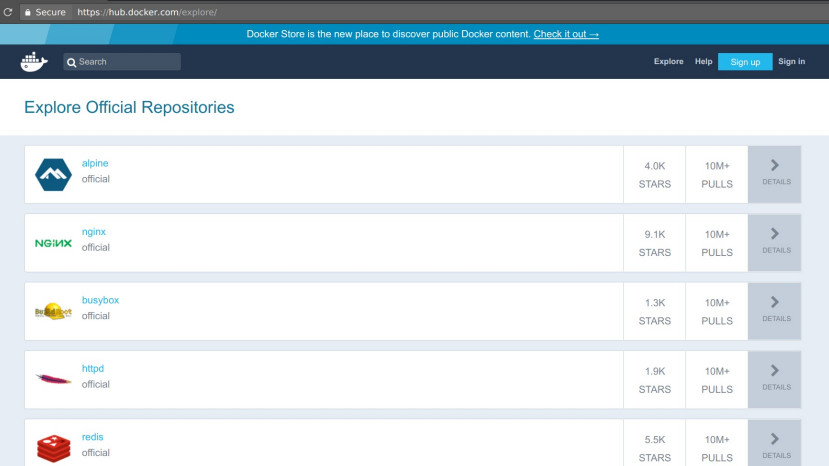Image resolution: width=829 pixels, height=466 pixels.
Task: Click alpine's 10M+ pulls count
Action: click(x=717, y=166)
